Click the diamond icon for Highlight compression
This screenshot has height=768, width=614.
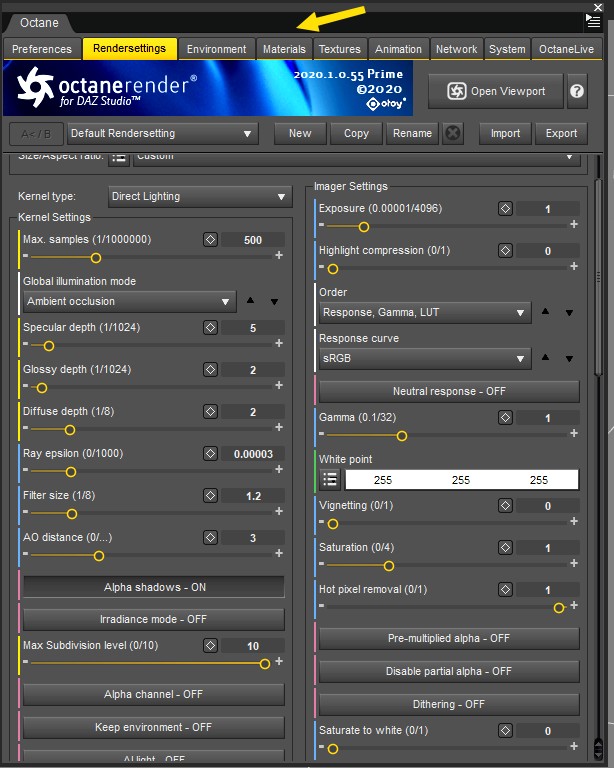505,251
